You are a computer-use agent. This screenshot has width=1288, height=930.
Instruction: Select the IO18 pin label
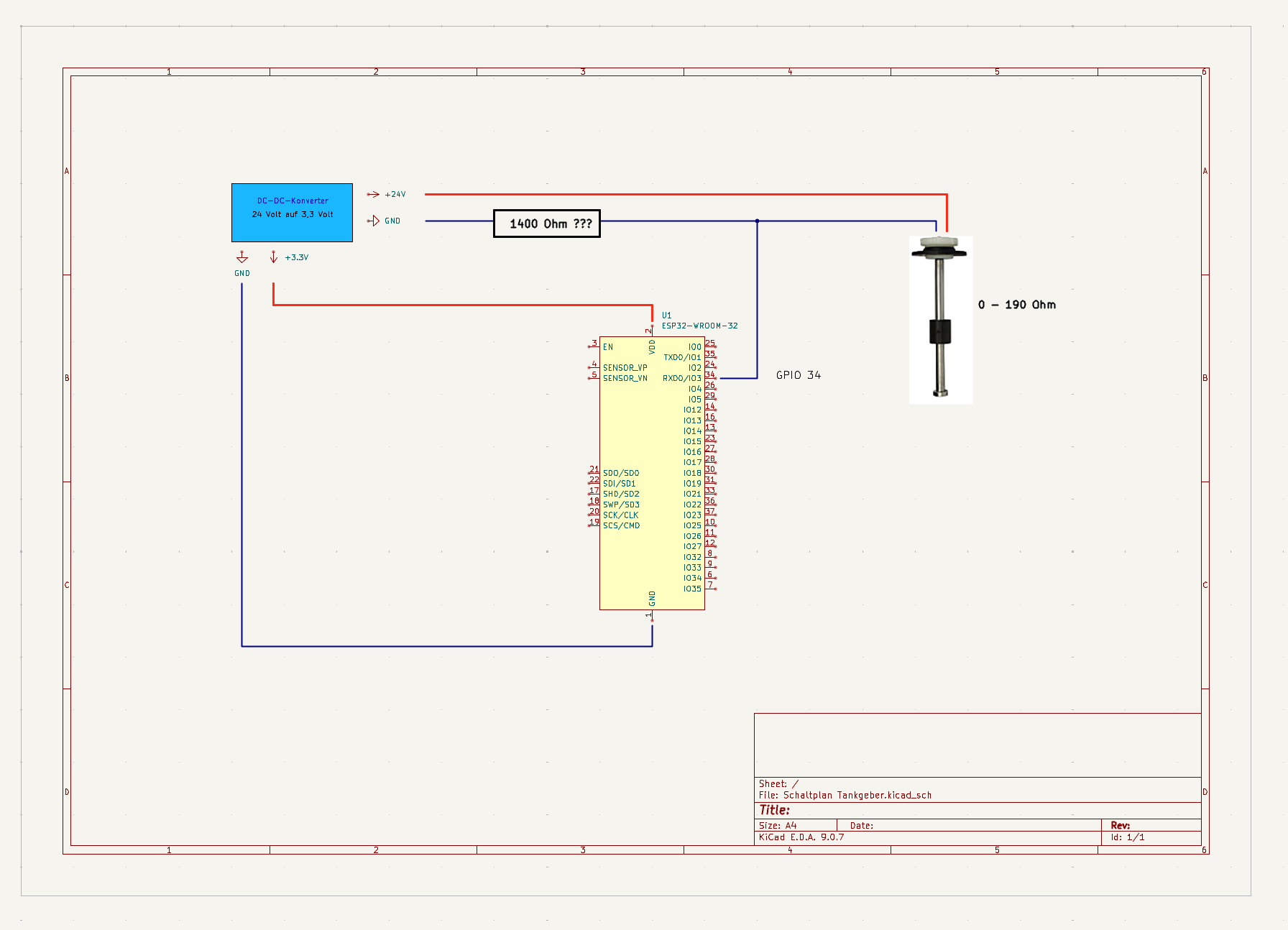[x=692, y=473]
